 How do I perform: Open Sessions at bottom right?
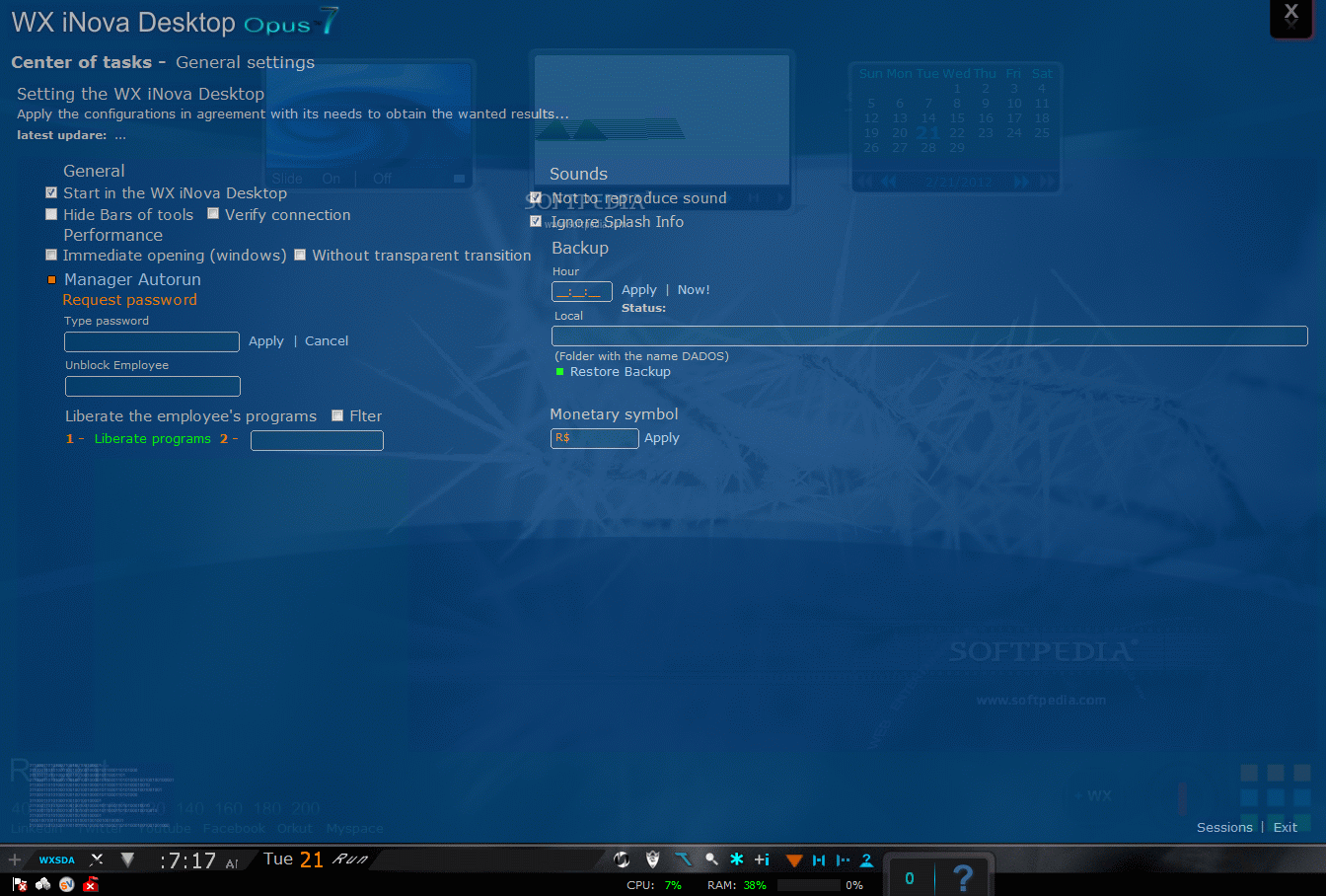coord(1224,827)
